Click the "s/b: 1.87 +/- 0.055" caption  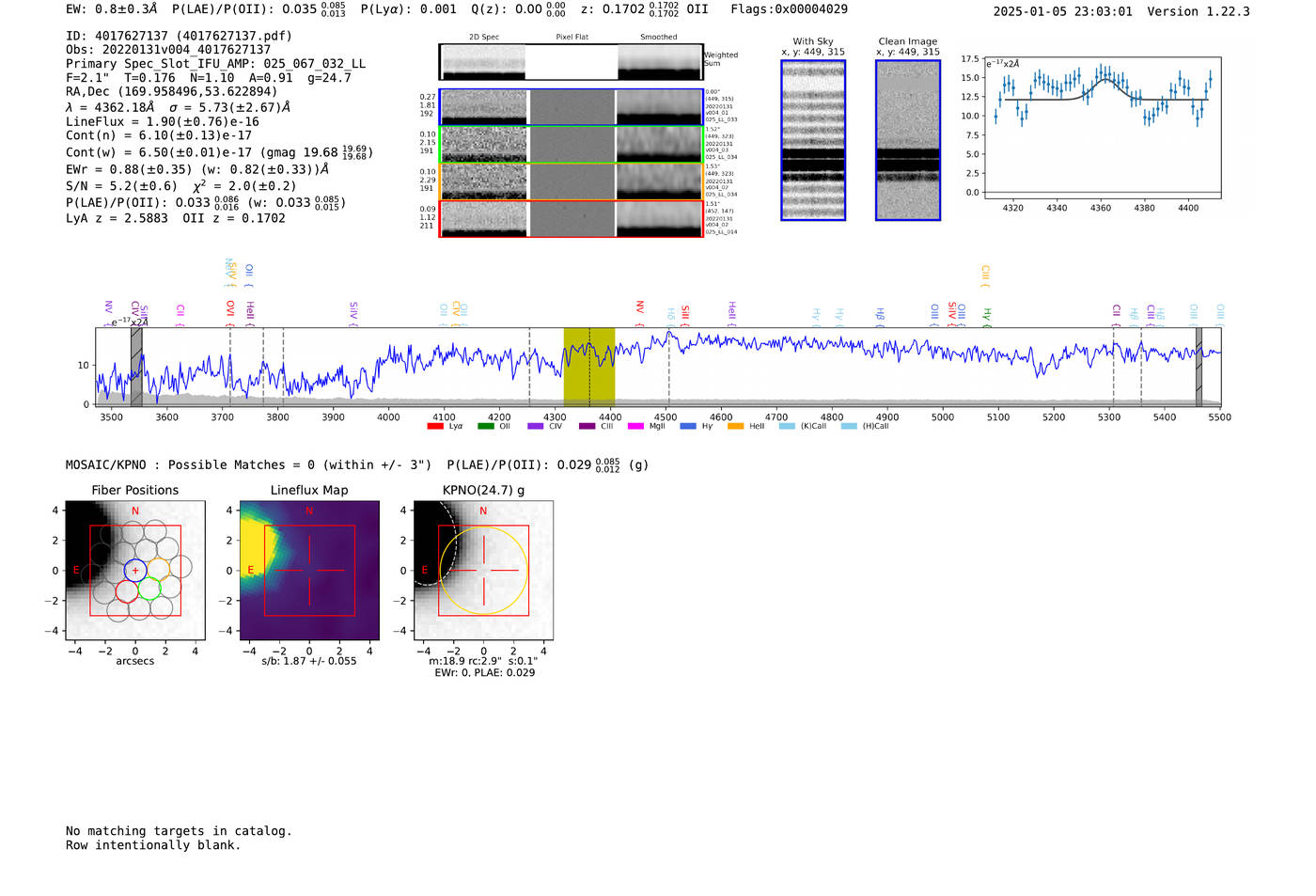tap(309, 661)
